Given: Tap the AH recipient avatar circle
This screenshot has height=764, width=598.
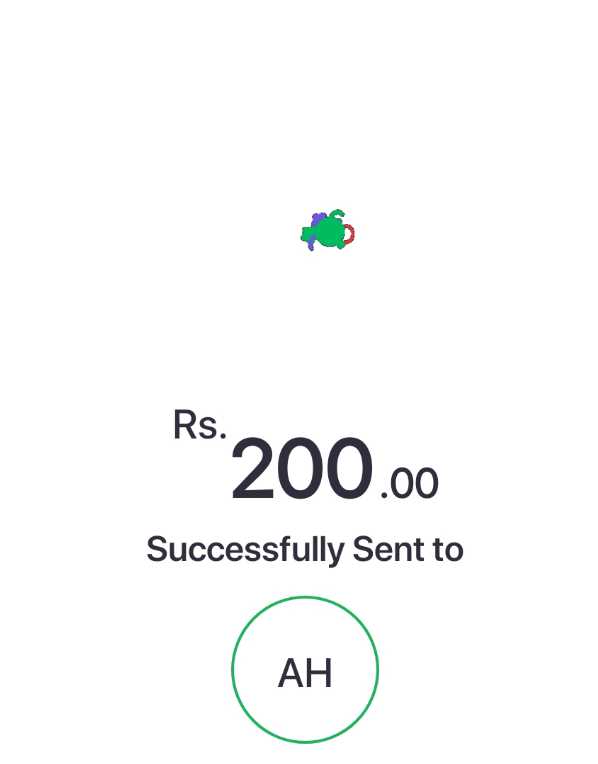Looking at the screenshot, I should click(305, 669).
